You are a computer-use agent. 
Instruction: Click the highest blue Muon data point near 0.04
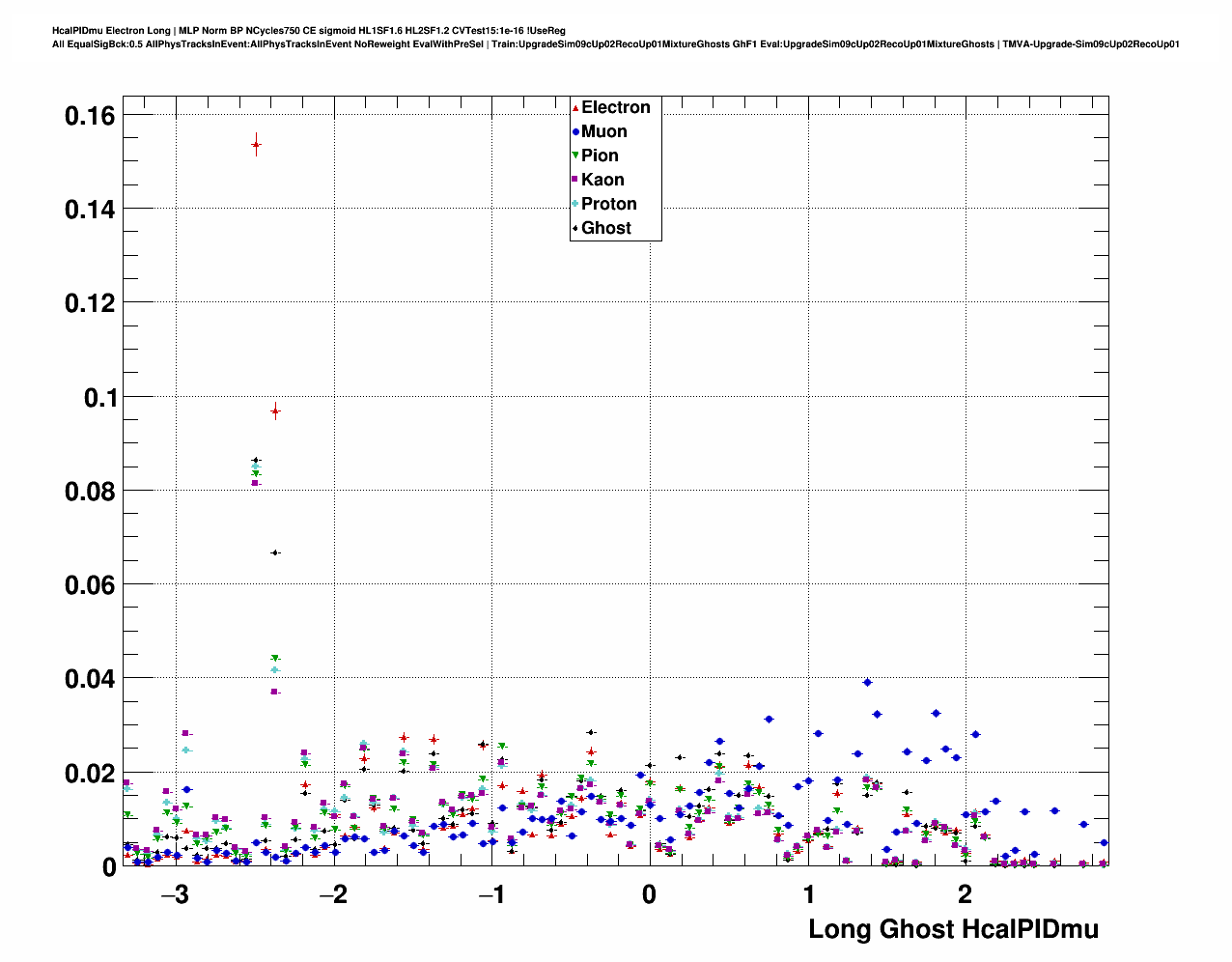[867, 682]
